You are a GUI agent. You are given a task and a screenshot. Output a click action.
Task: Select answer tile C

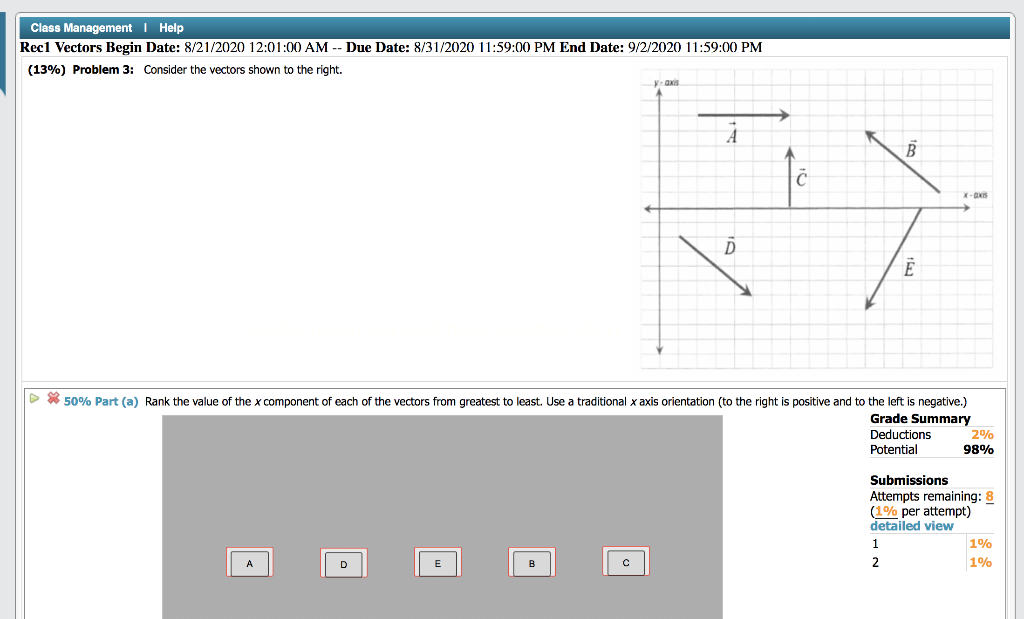(x=625, y=562)
